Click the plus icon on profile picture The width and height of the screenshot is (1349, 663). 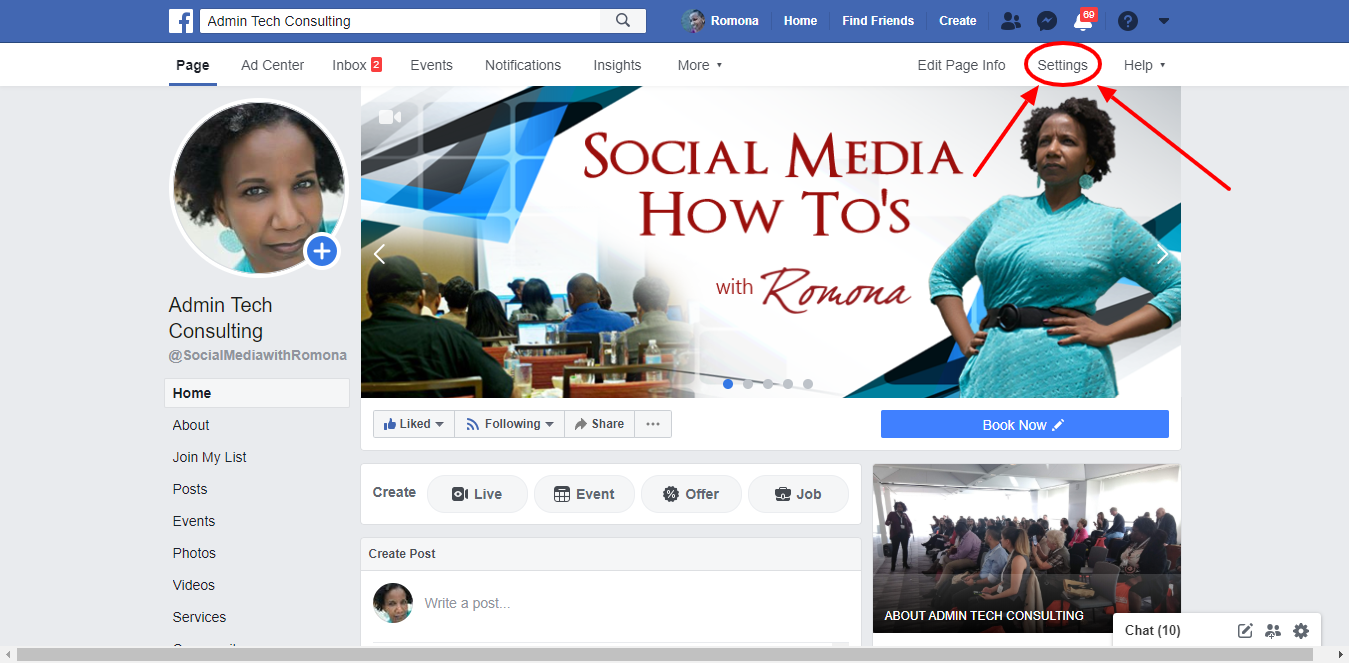321,251
